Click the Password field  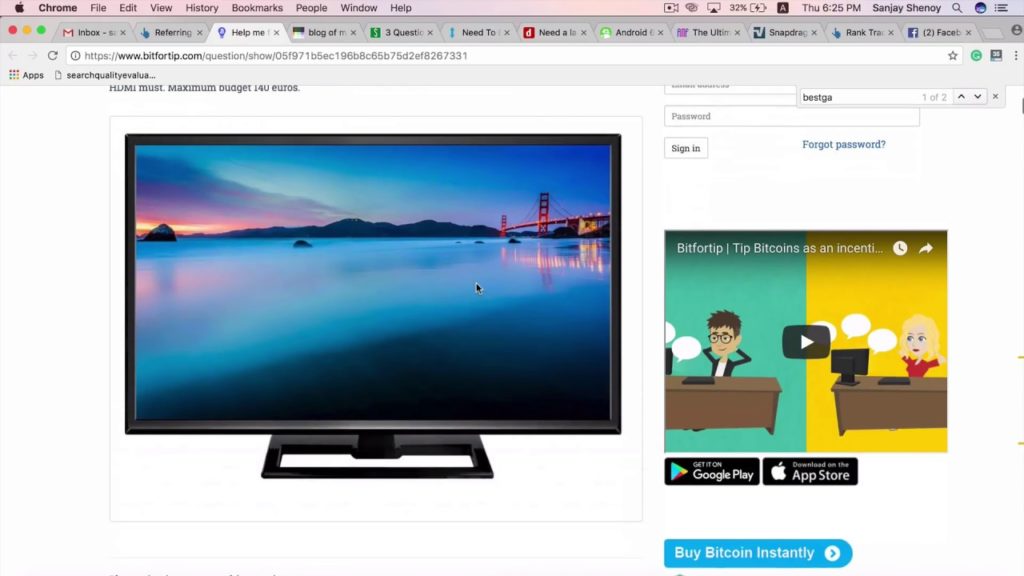(792, 116)
